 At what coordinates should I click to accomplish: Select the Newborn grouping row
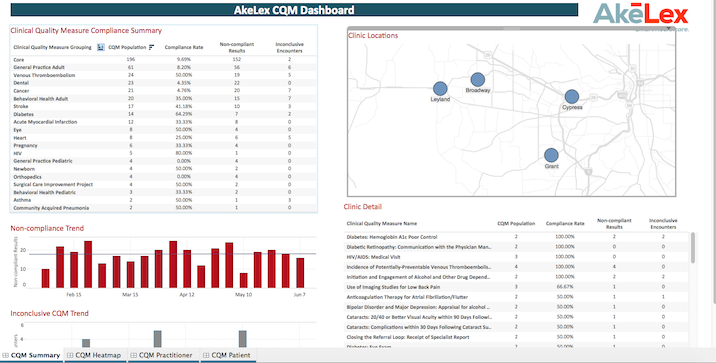[x=163, y=169]
